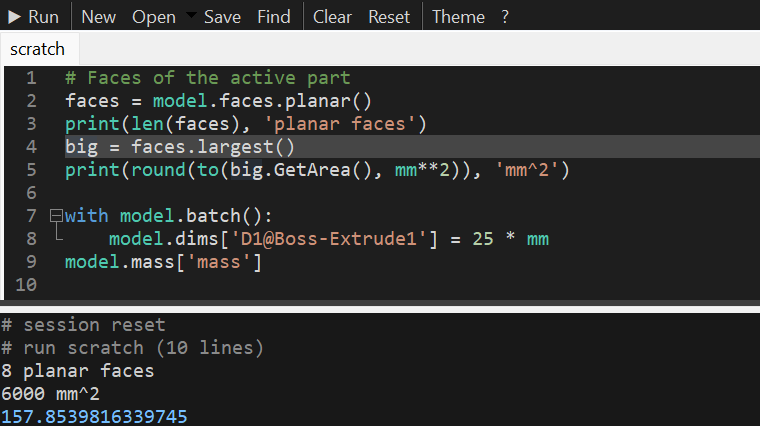Click the Open toolbar button
Viewport: 760px width, 426px height.
(154, 17)
